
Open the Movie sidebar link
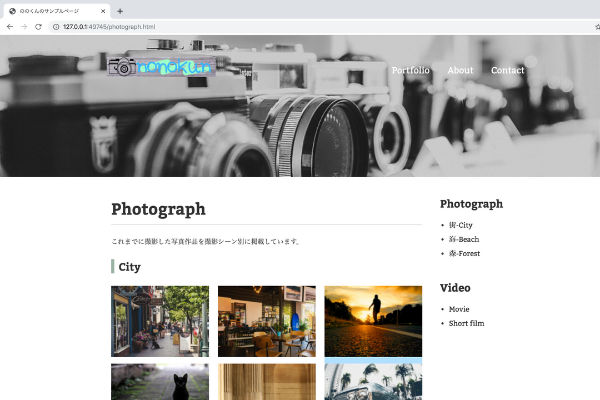(x=459, y=309)
